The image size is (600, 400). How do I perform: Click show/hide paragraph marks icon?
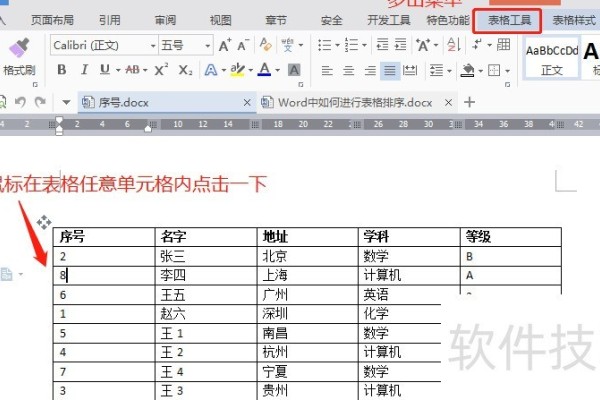pos(477,45)
